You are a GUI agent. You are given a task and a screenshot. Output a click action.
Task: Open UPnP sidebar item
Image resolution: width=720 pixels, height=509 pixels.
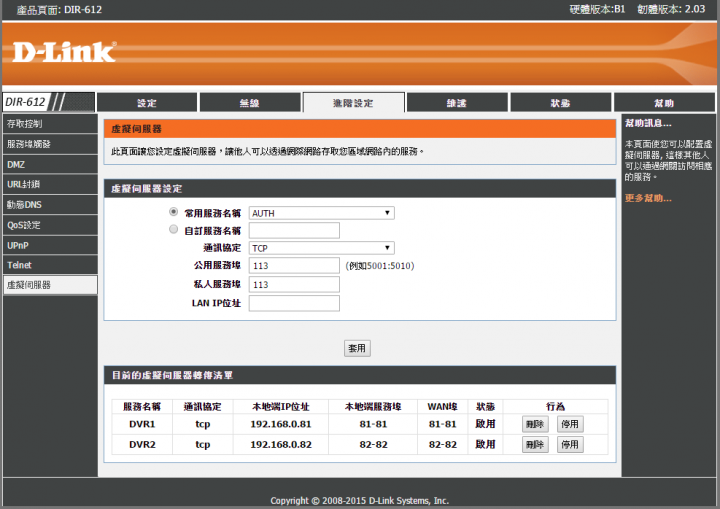(x=50, y=245)
